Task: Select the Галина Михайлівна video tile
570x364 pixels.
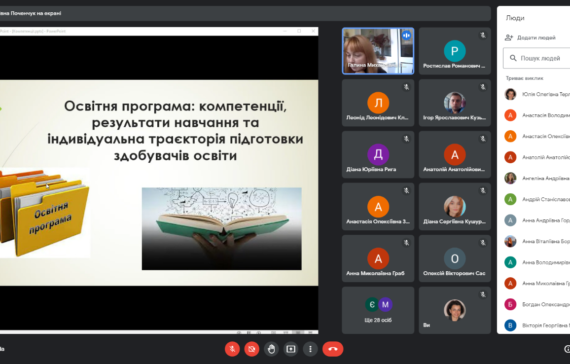Action: pos(378,51)
